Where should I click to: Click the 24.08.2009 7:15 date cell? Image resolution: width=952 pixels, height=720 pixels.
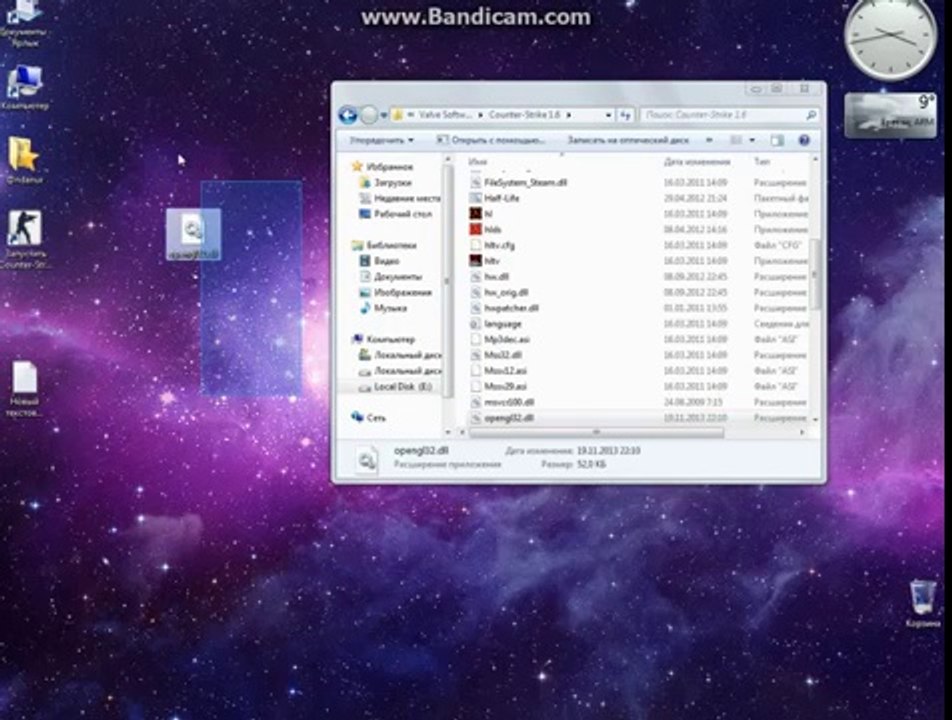[x=692, y=402]
